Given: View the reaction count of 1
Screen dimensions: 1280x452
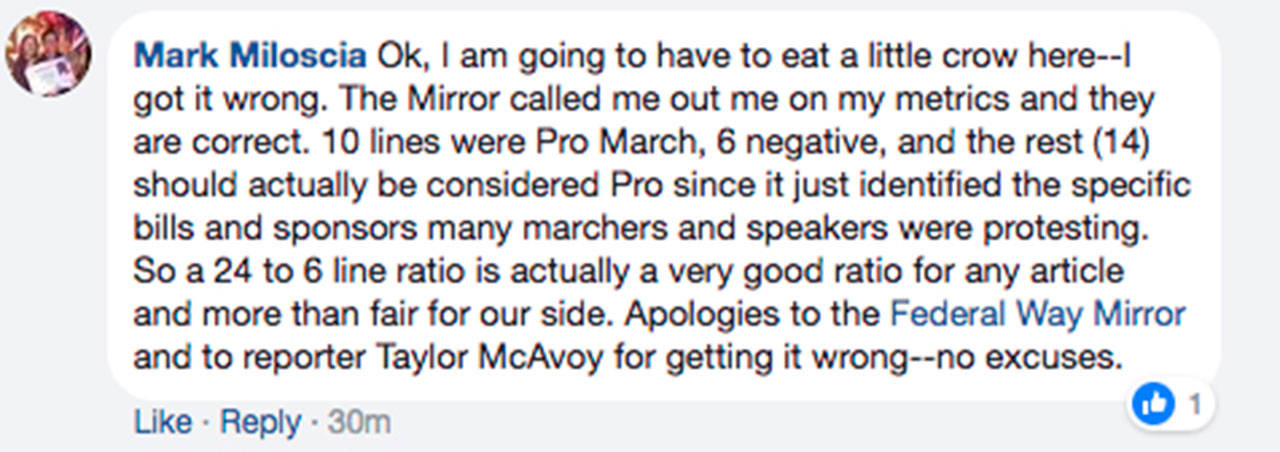Looking at the screenshot, I should pyautogui.click(x=1194, y=405).
